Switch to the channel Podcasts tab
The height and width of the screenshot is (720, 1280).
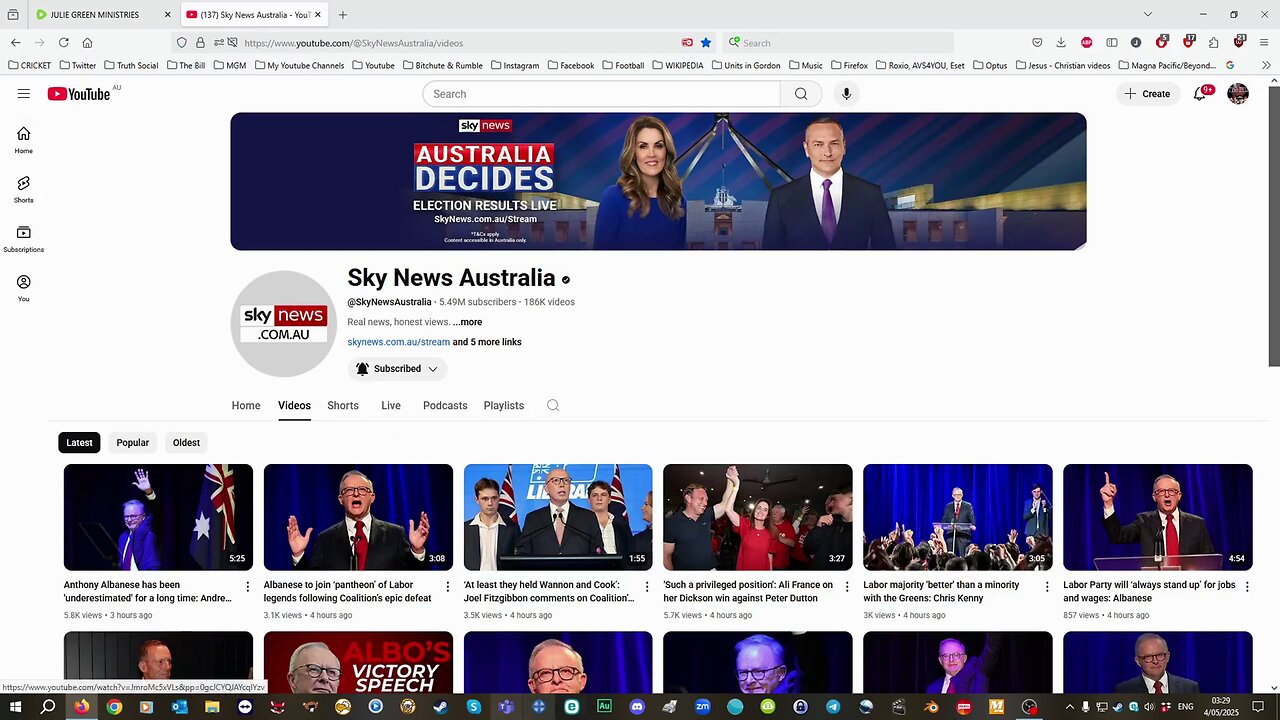pyautogui.click(x=445, y=406)
